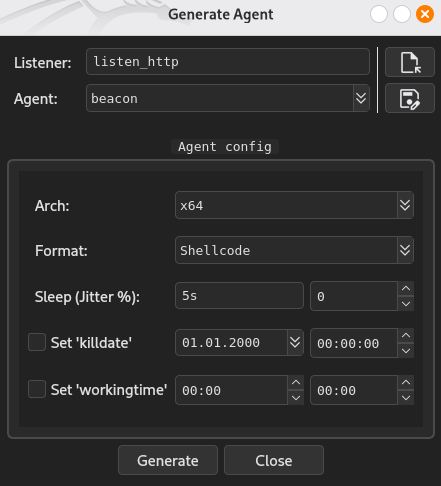Click the Sleep 5s input field
441x486 pixels.
239,296
